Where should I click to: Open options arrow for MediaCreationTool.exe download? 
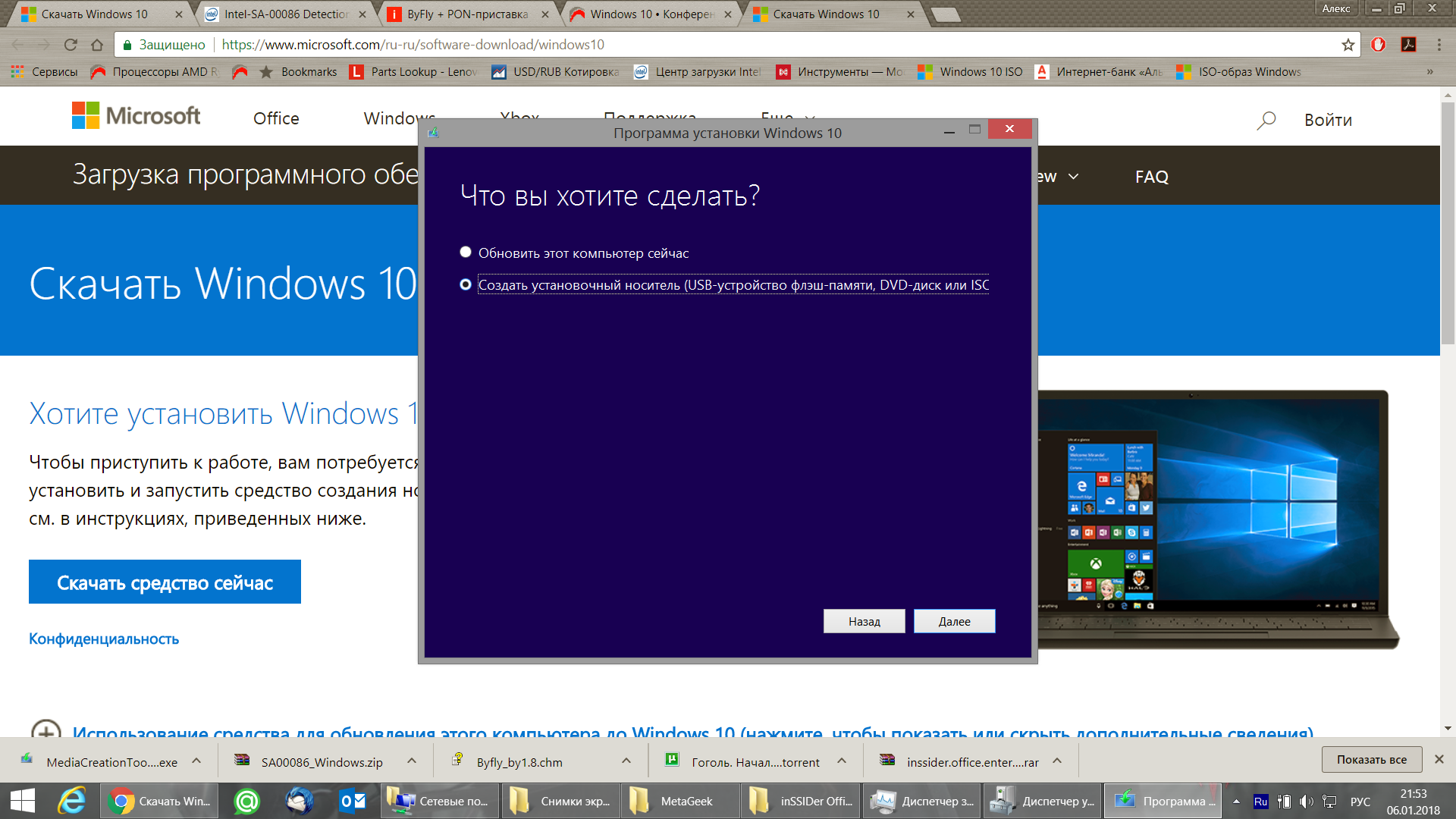pyautogui.click(x=196, y=761)
